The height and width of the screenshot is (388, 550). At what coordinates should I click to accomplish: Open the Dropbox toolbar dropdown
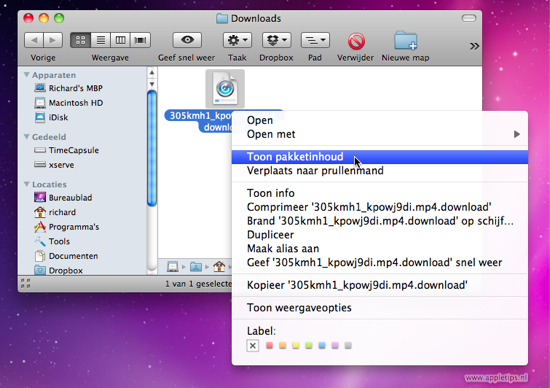click(x=276, y=40)
